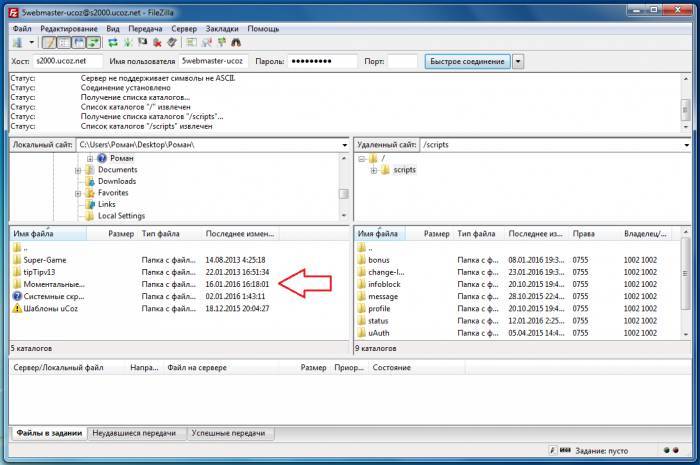Sort remote list by Права column
Image resolution: width=700 pixels, height=465 pixels.
[583, 234]
